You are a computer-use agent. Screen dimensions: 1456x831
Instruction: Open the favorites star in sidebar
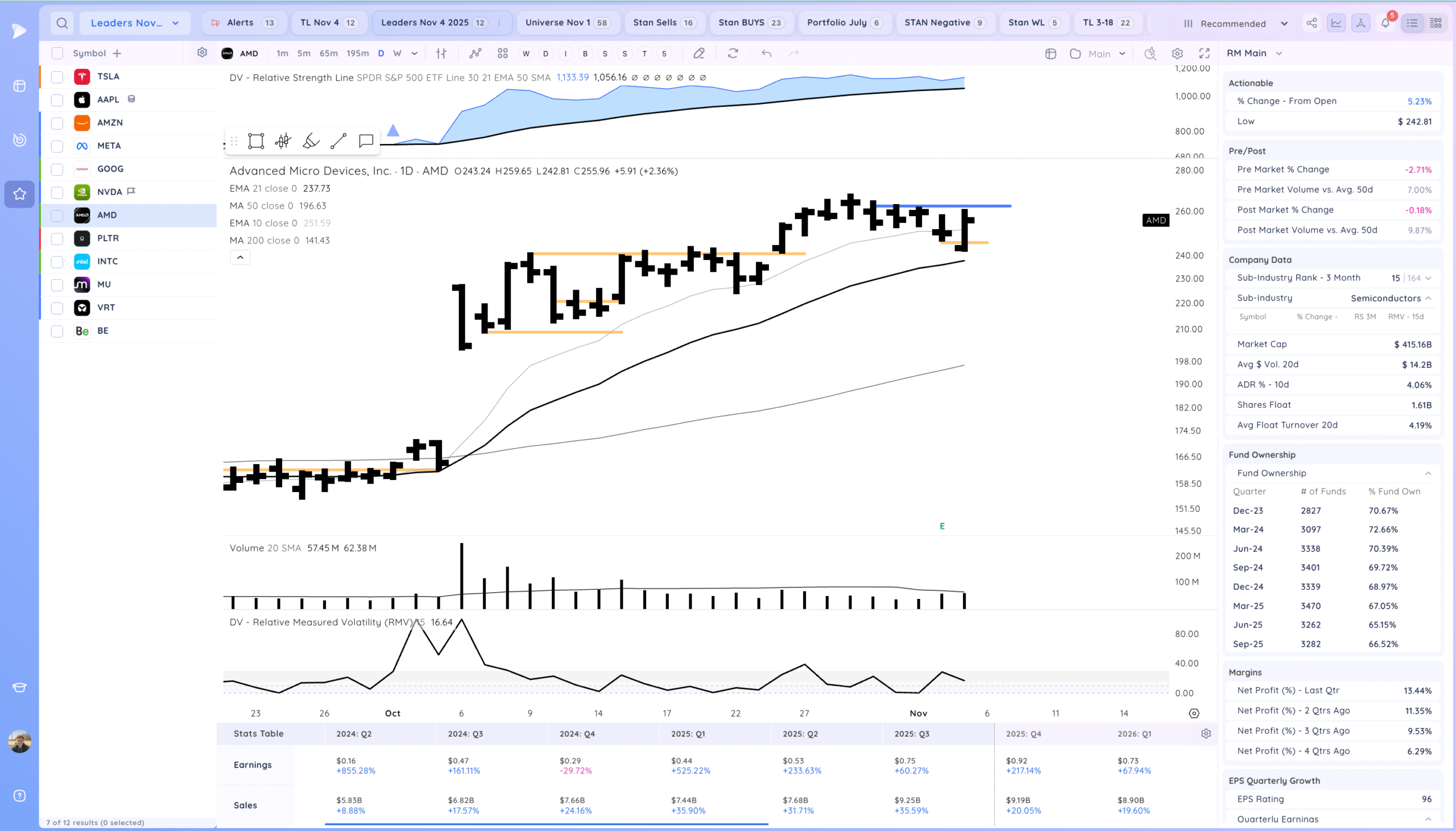pos(19,194)
